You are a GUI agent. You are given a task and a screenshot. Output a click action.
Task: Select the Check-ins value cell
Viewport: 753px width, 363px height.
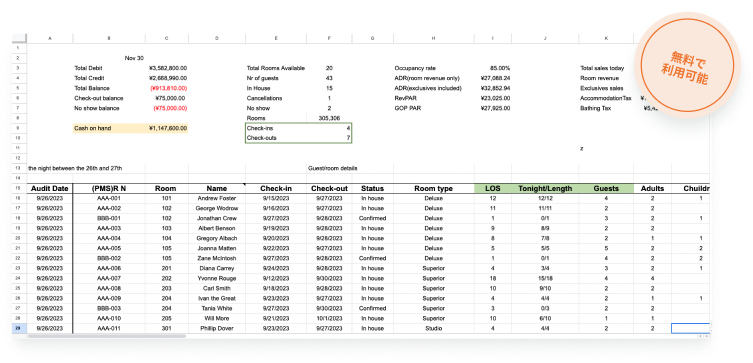click(x=329, y=128)
